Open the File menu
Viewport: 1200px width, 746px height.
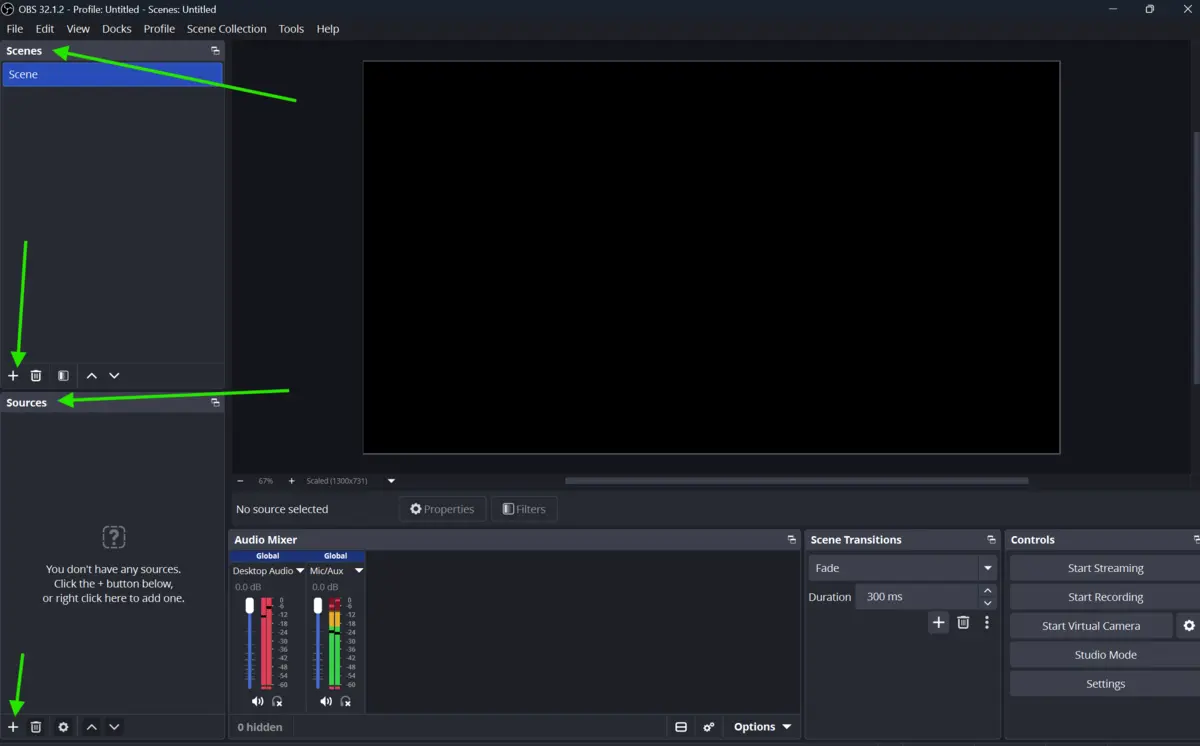click(x=15, y=29)
